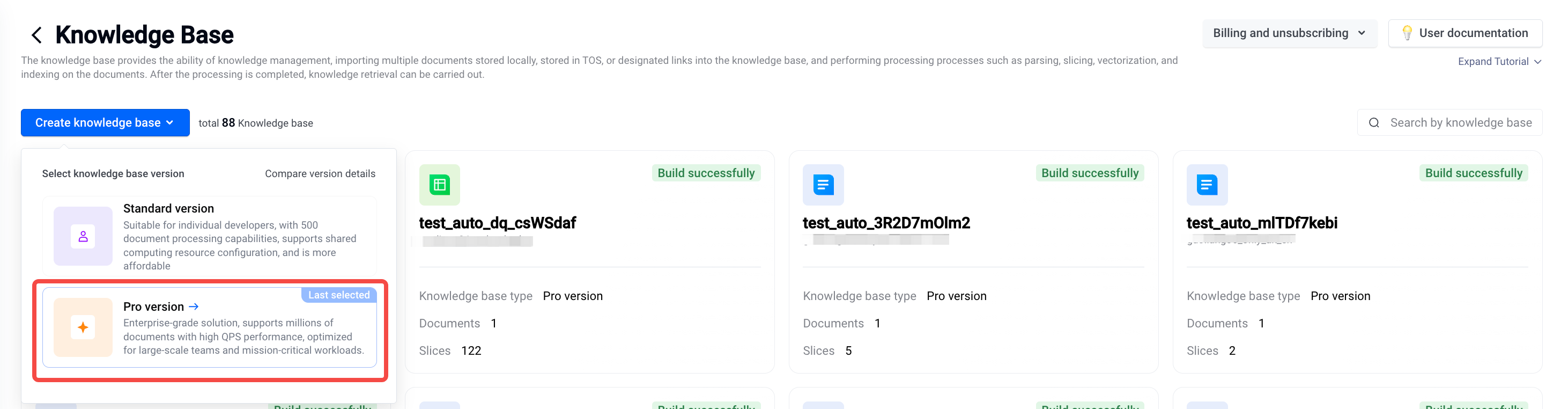Click the arrow next to Pro version
The image size is (1568, 409).
pyautogui.click(x=194, y=306)
